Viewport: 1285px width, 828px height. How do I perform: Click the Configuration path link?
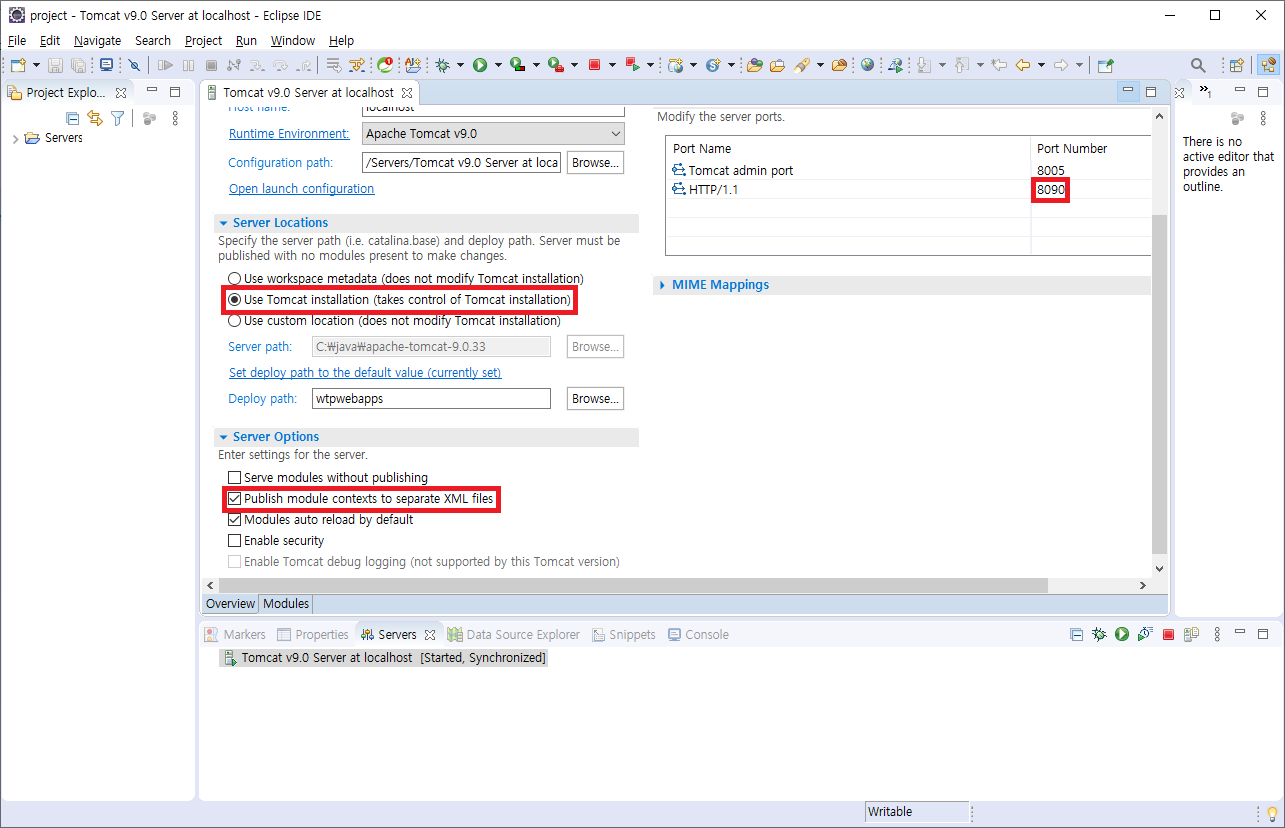[x=280, y=163]
